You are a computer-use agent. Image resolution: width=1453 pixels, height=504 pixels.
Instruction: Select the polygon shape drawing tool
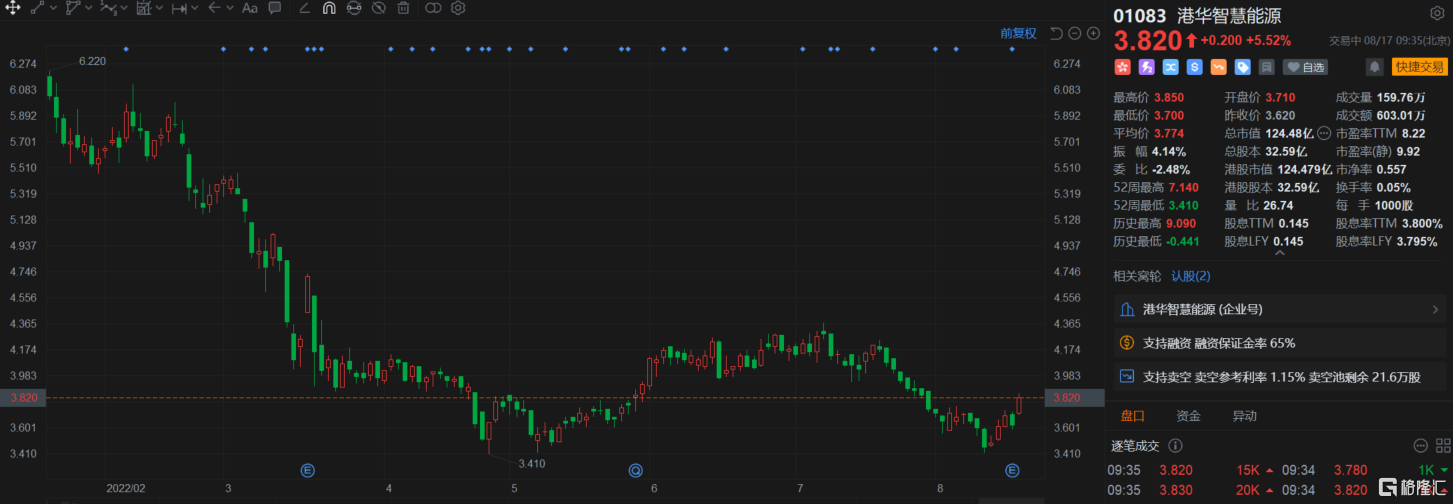point(73,8)
